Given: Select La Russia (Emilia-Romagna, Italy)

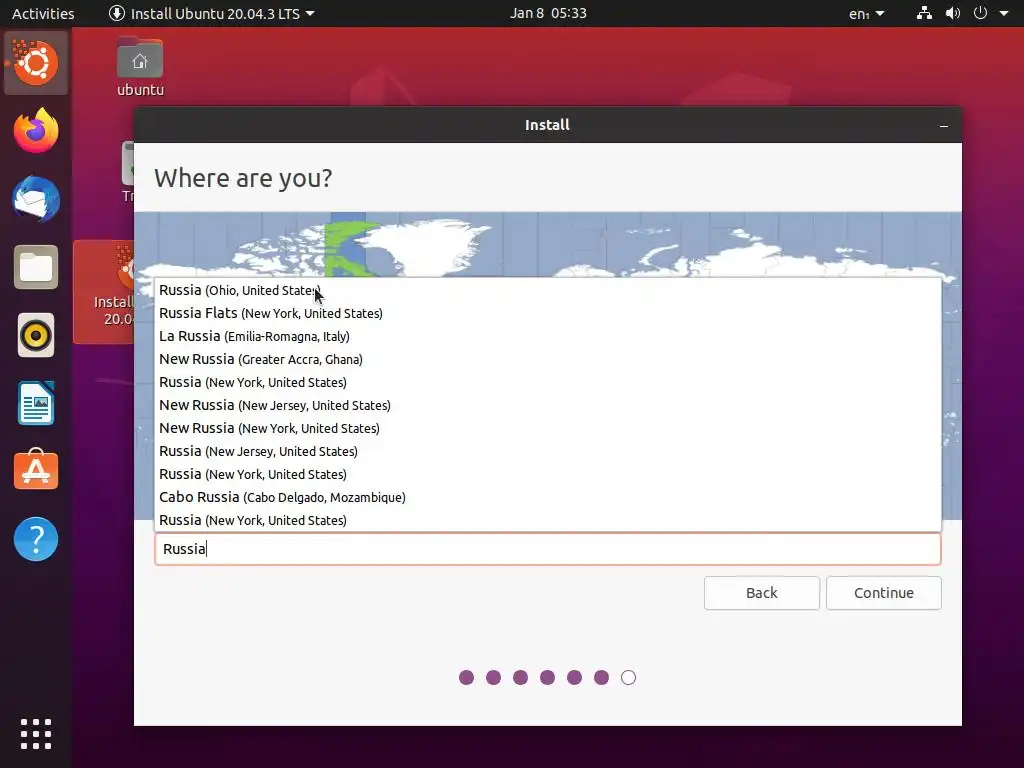Looking at the screenshot, I should click(548, 336).
